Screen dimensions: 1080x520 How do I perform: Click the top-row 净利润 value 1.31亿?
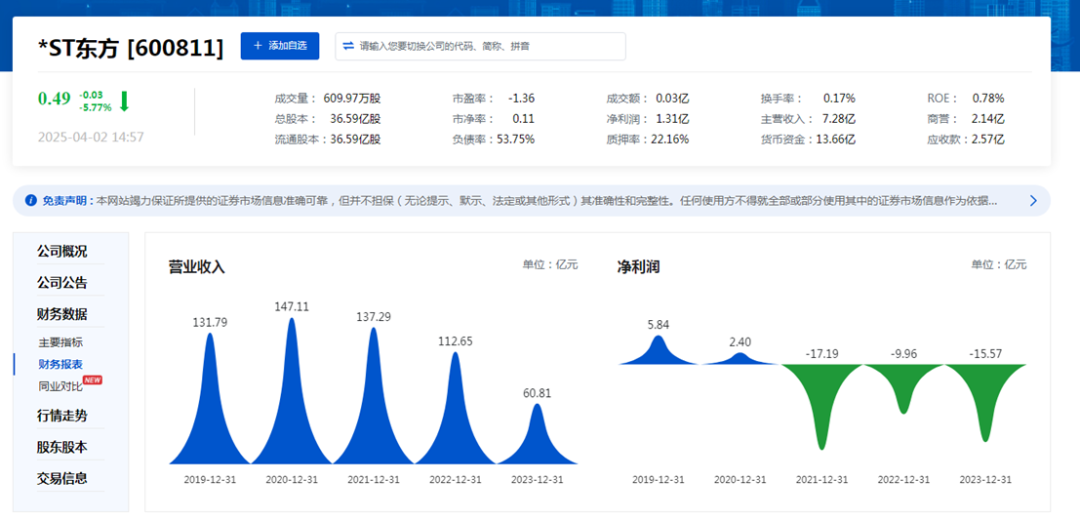coord(672,118)
